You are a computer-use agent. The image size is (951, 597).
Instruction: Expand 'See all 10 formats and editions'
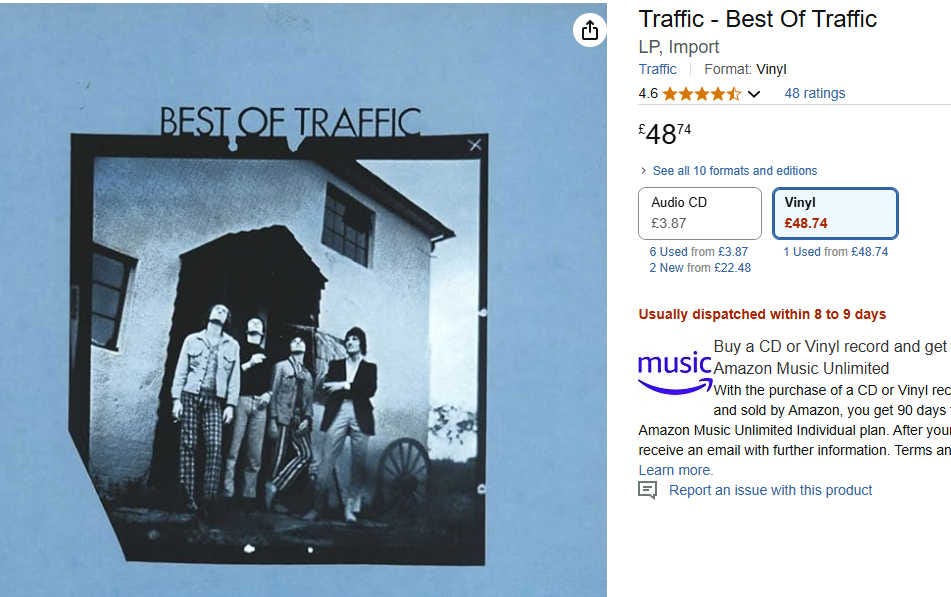coord(734,171)
